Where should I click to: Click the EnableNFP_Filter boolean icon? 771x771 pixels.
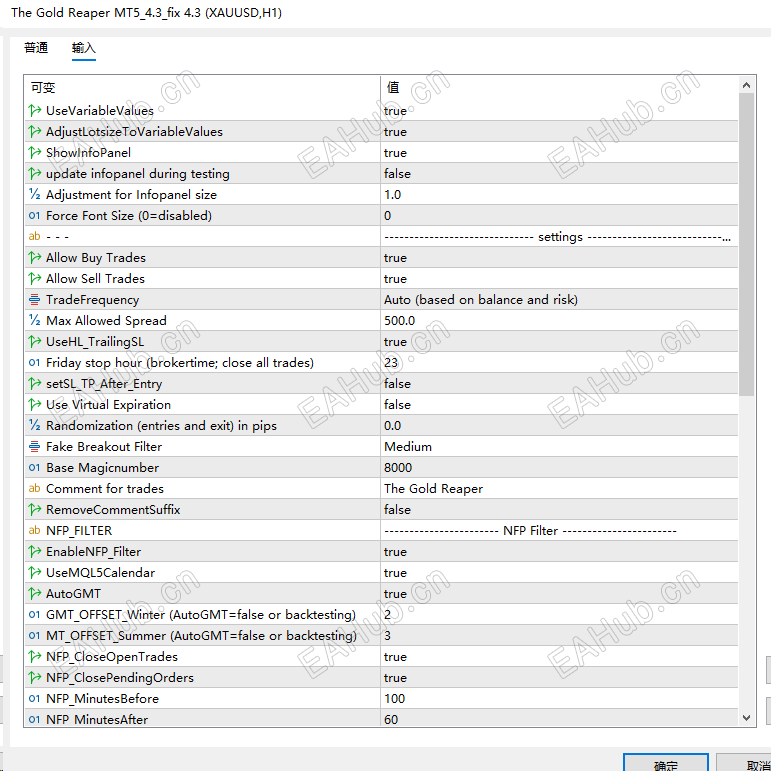34,552
